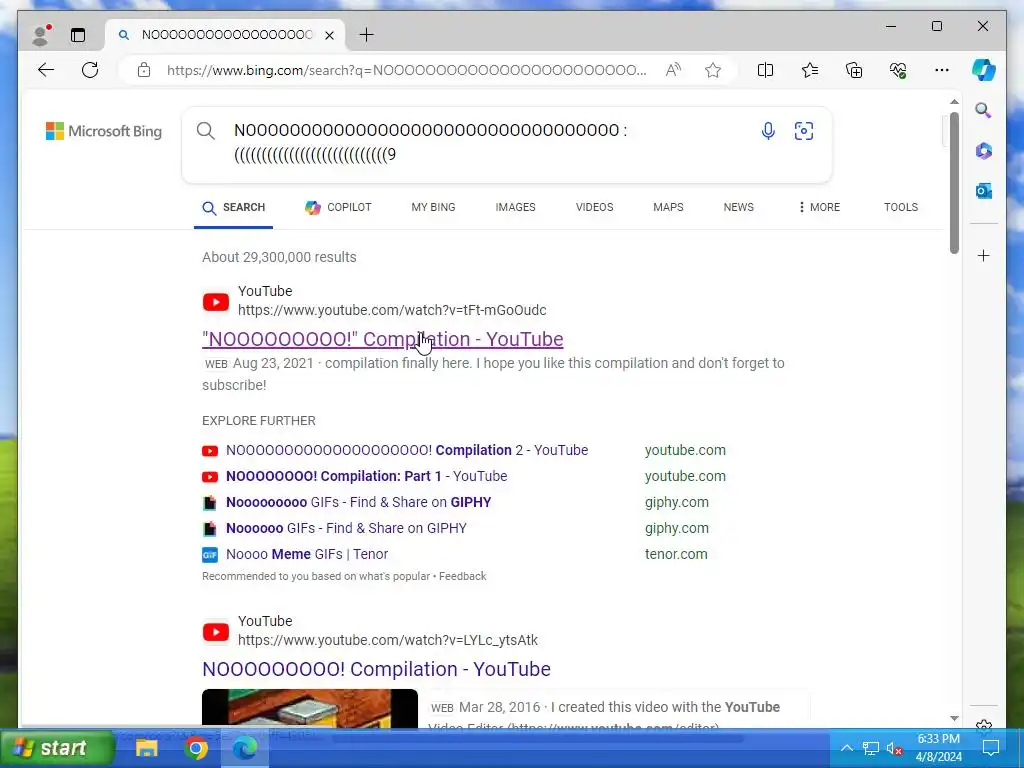The image size is (1024, 768).
Task: Open "NOOOOOOOOO!" Compilation - YouTube result
Action: [383, 340]
